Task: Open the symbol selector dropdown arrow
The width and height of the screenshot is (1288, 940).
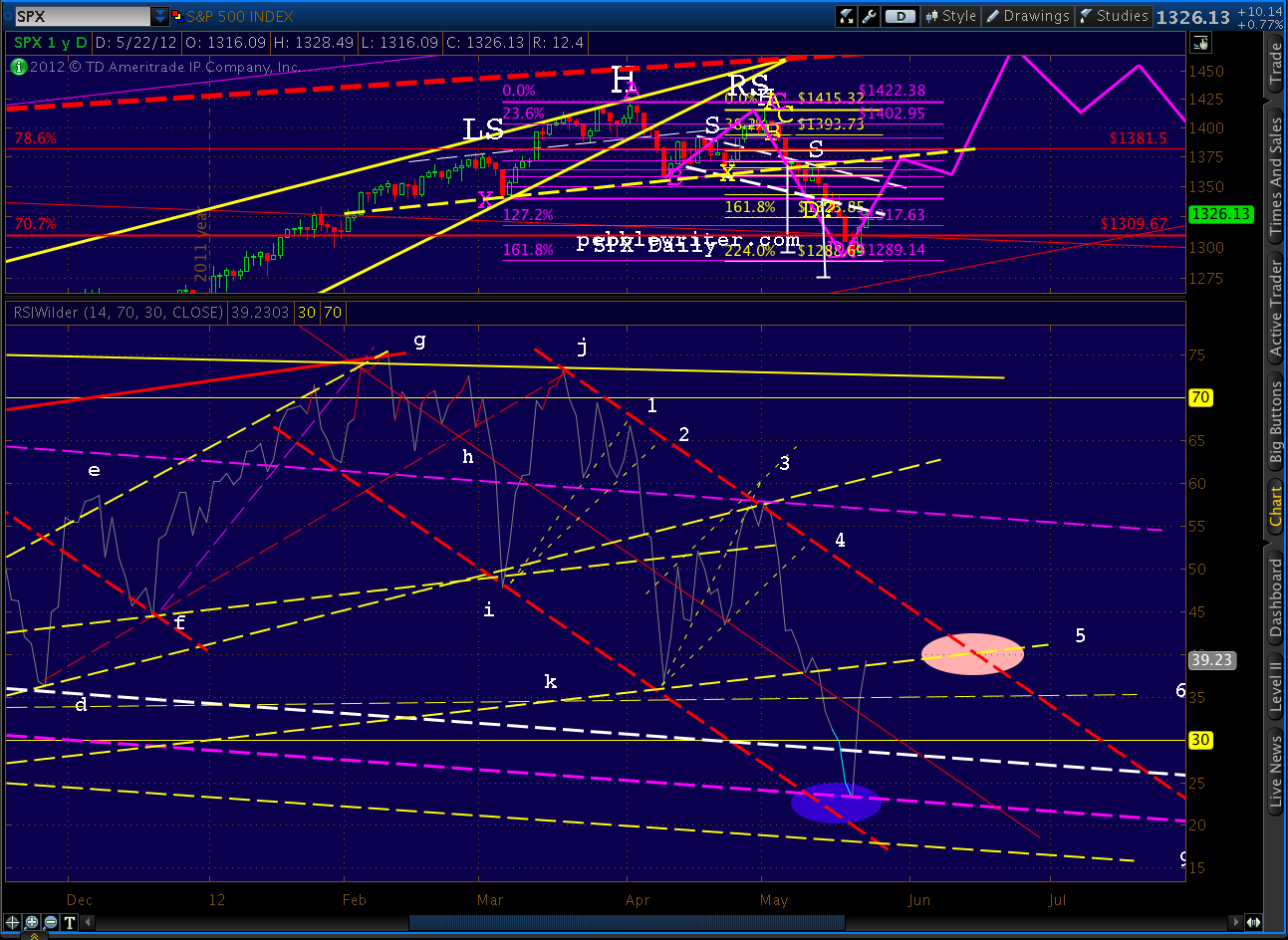Action: 159,16
